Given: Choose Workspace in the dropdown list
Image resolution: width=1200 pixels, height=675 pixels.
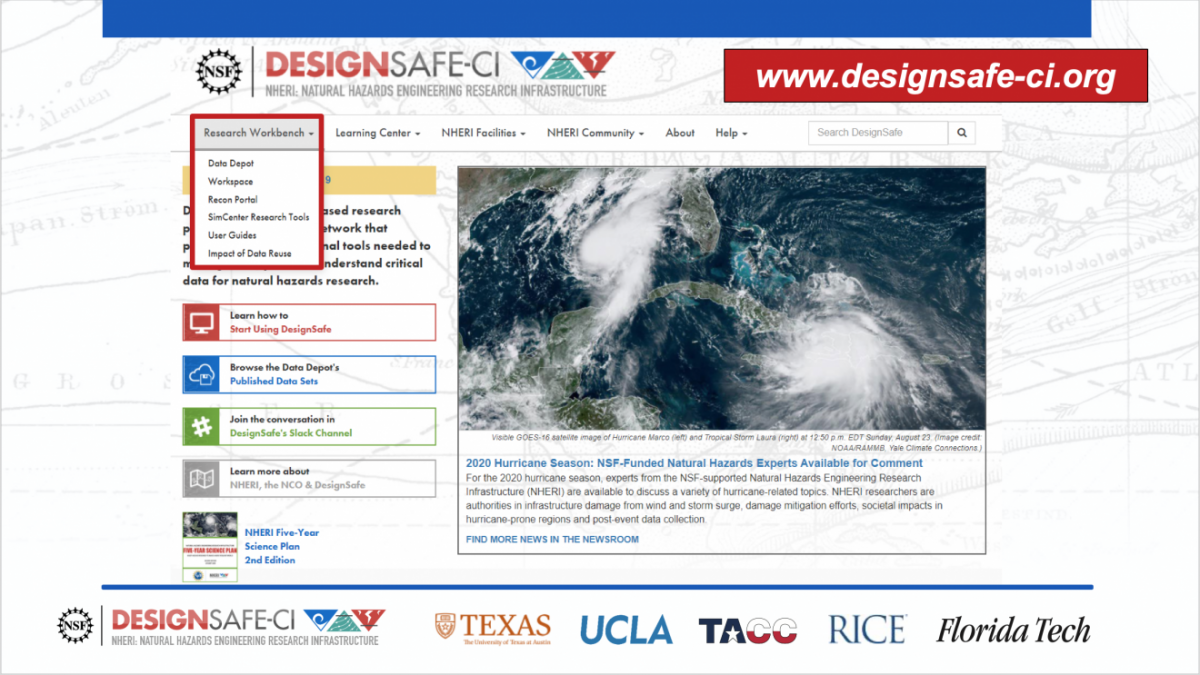Looking at the screenshot, I should click(x=230, y=181).
